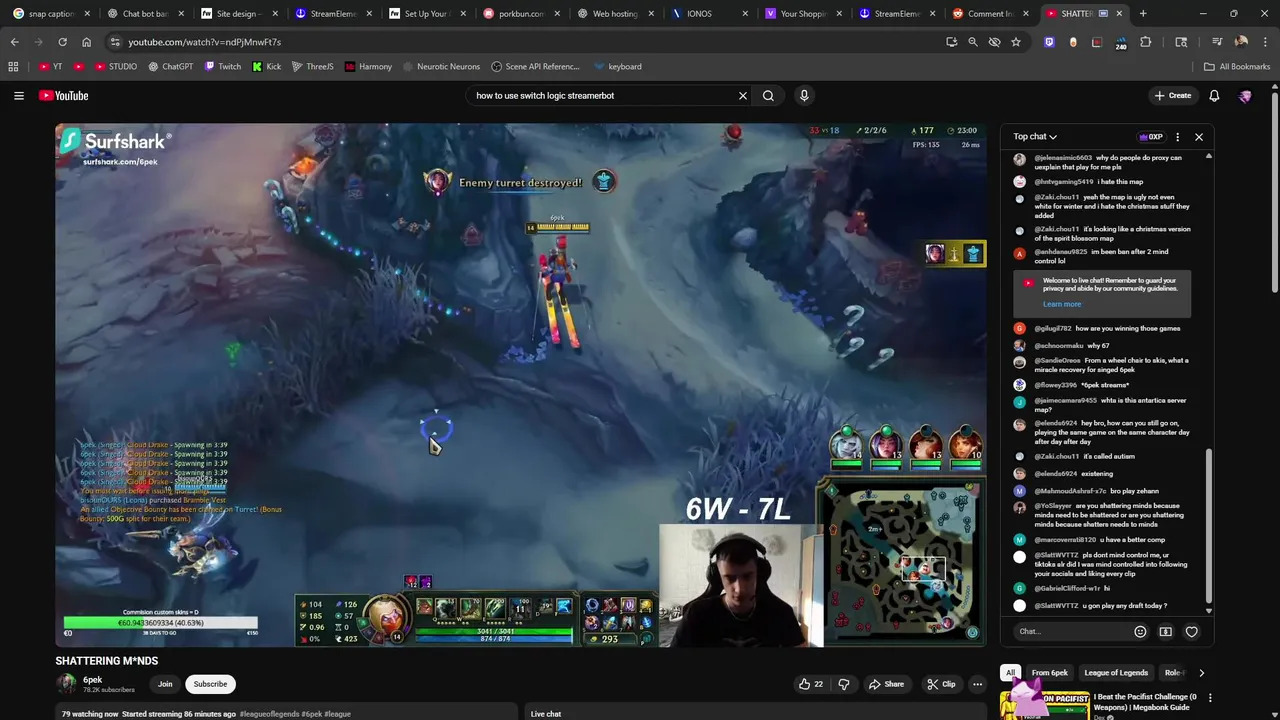This screenshot has width=1280, height=720.
Task: Open Chrome's three-dot menu
Action: coord(1265,42)
